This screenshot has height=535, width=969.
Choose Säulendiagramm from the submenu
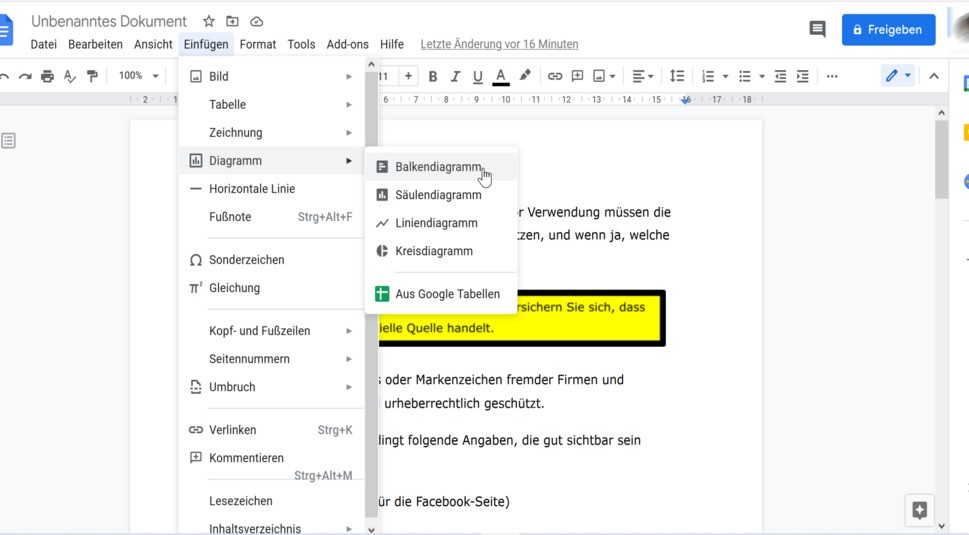point(441,195)
